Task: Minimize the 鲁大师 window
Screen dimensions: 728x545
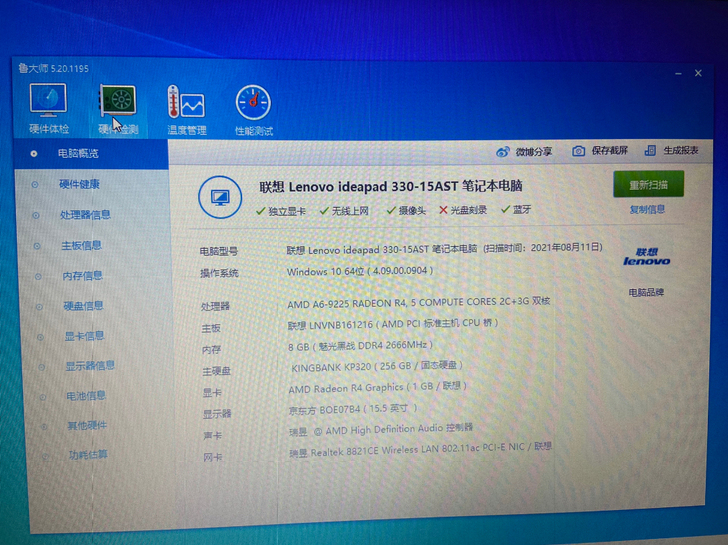Action: coord(679,73)
